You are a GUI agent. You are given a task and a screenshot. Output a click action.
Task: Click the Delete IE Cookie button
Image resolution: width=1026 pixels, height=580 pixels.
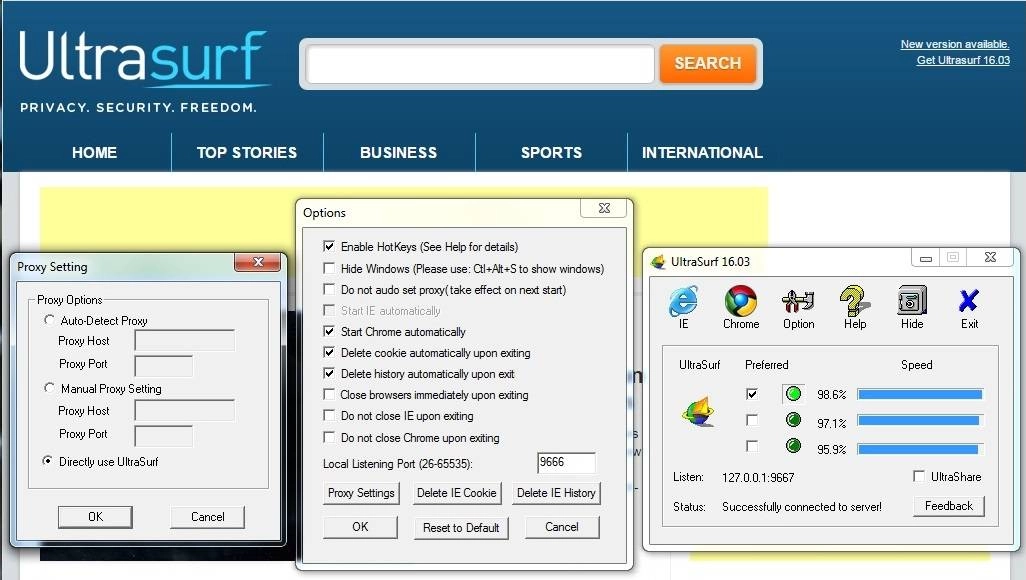457,493
